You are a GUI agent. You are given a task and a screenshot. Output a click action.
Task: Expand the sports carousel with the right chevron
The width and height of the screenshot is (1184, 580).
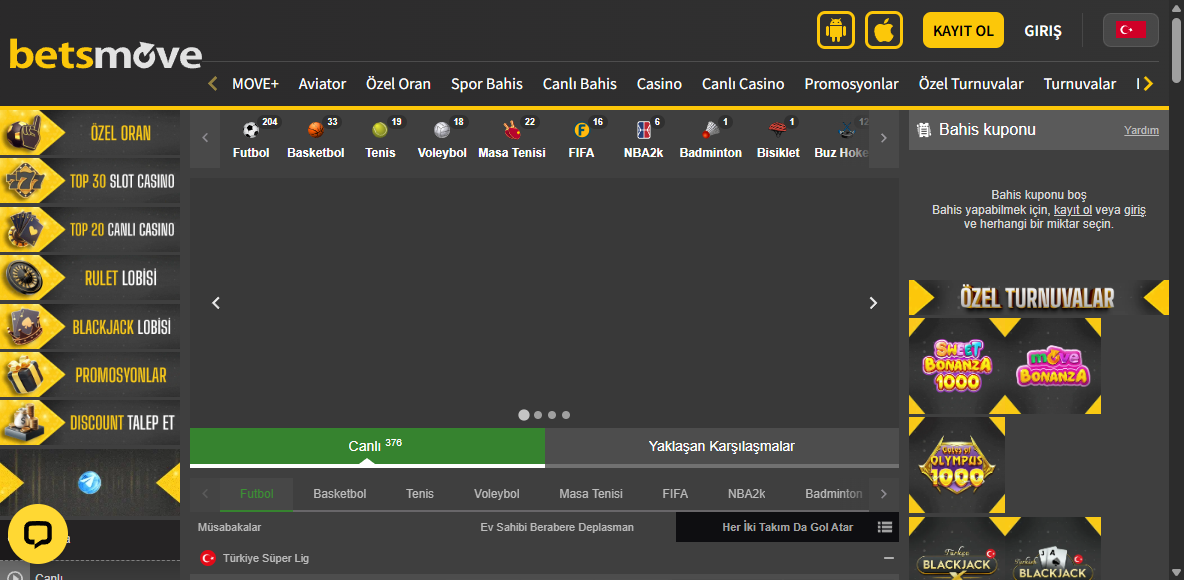(883, 138)
